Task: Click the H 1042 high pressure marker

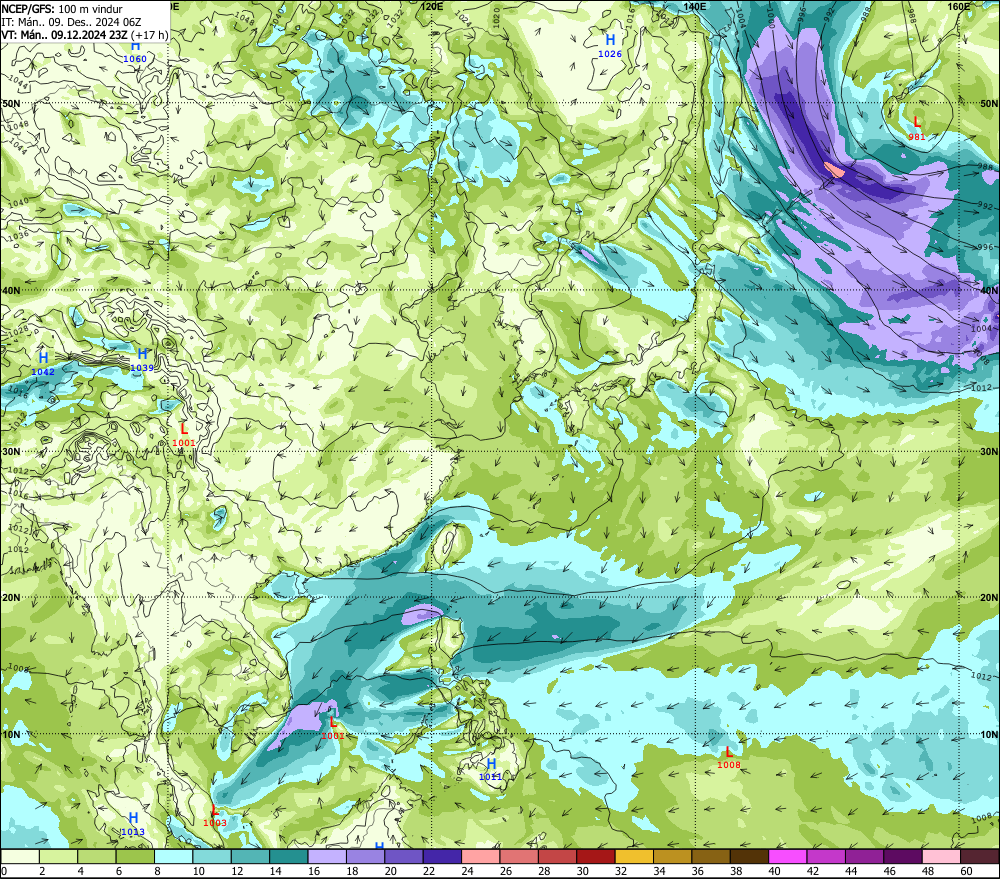Action: 43,364
